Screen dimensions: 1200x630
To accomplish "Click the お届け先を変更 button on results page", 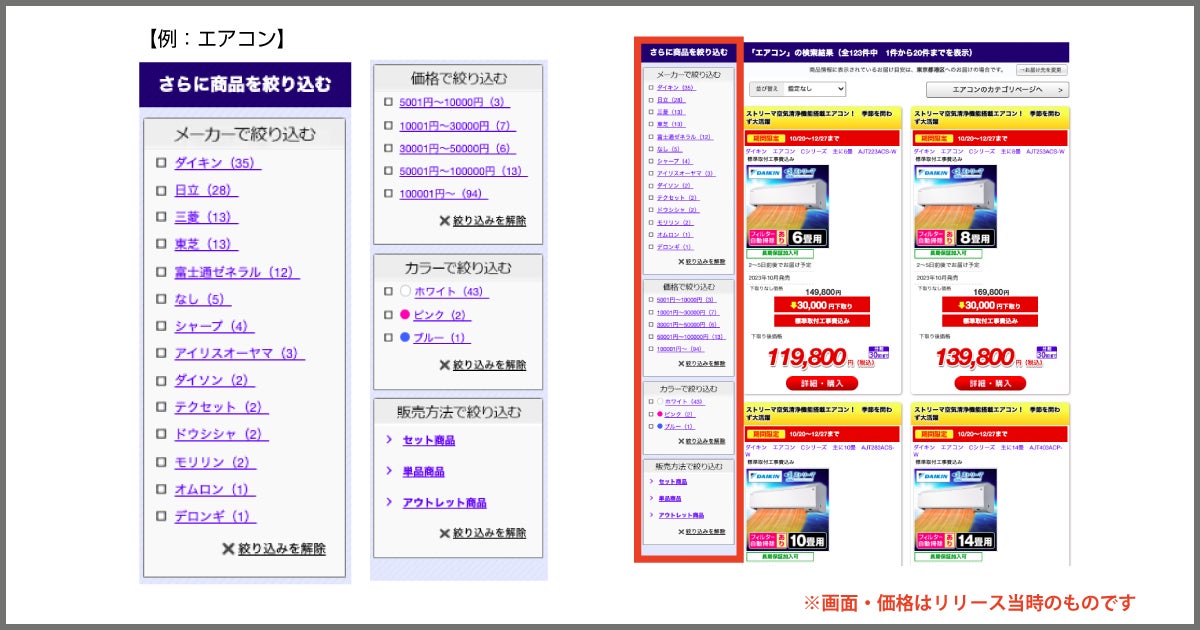I will point(1041,70).
